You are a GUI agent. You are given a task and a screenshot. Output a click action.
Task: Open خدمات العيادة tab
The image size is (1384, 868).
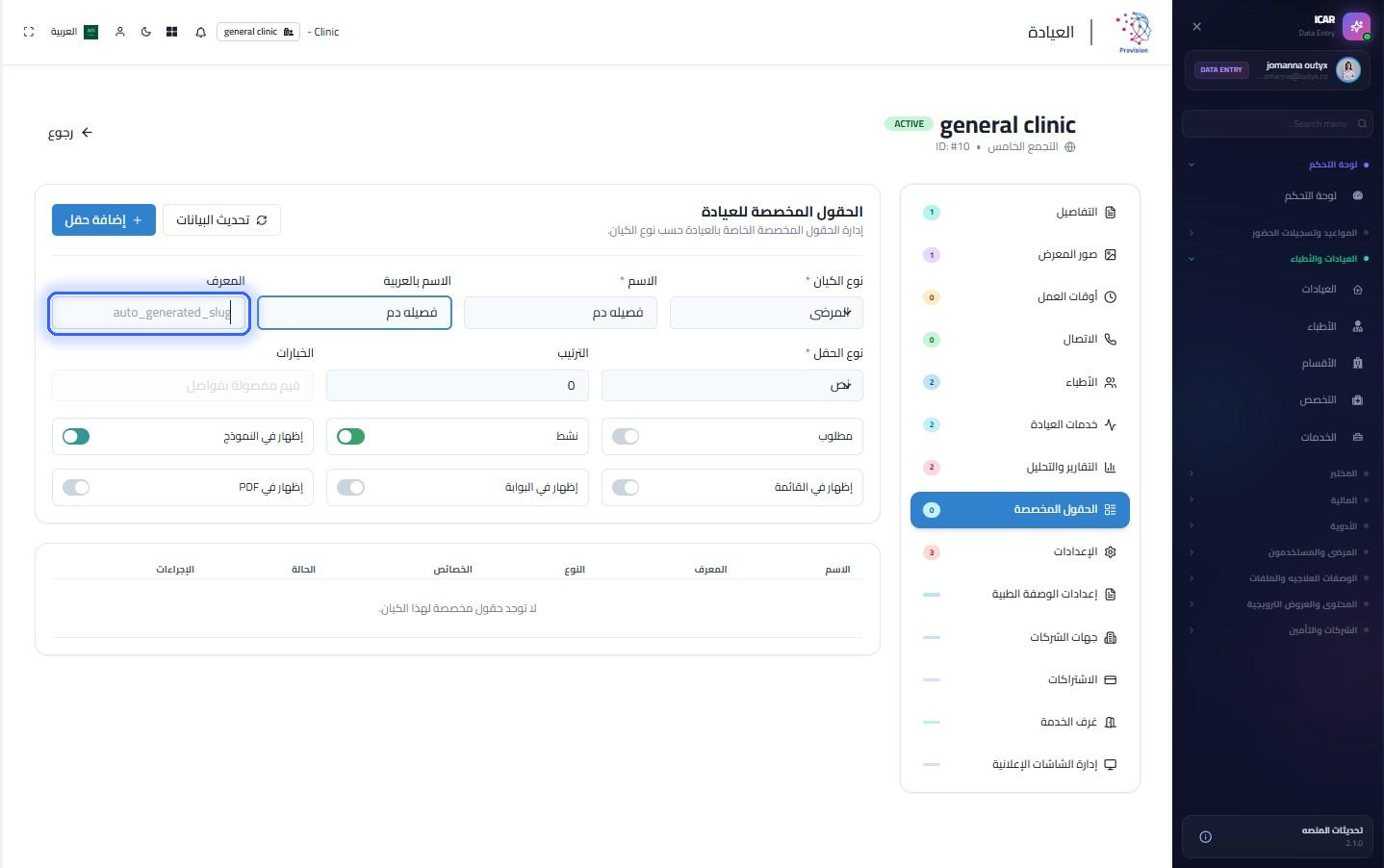click(x=1020, y=424)
